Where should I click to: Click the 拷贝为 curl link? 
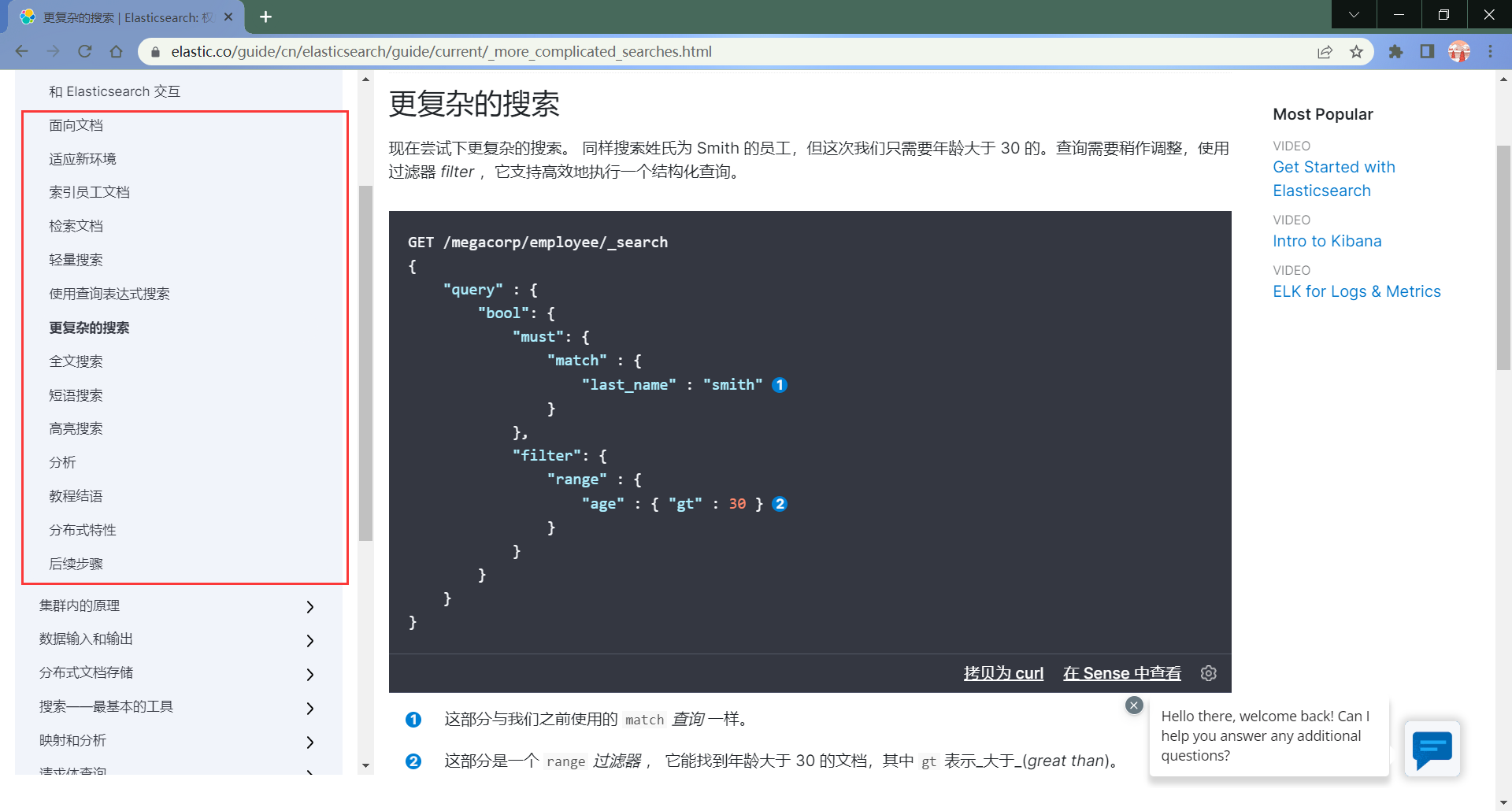(x=1003, y=673)
